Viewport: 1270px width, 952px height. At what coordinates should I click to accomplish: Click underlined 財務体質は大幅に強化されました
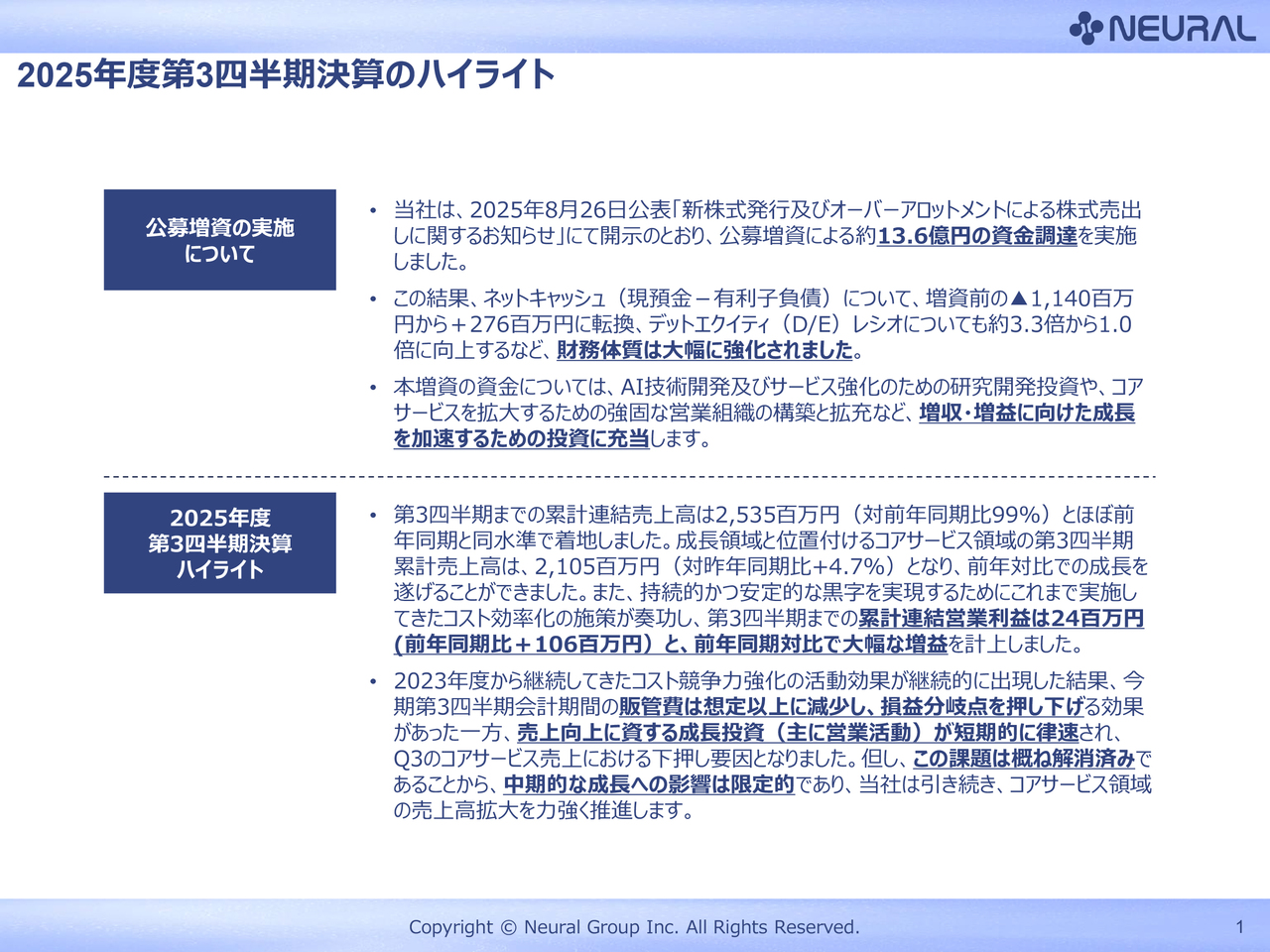pyautogui.click(x=704, y=350)
